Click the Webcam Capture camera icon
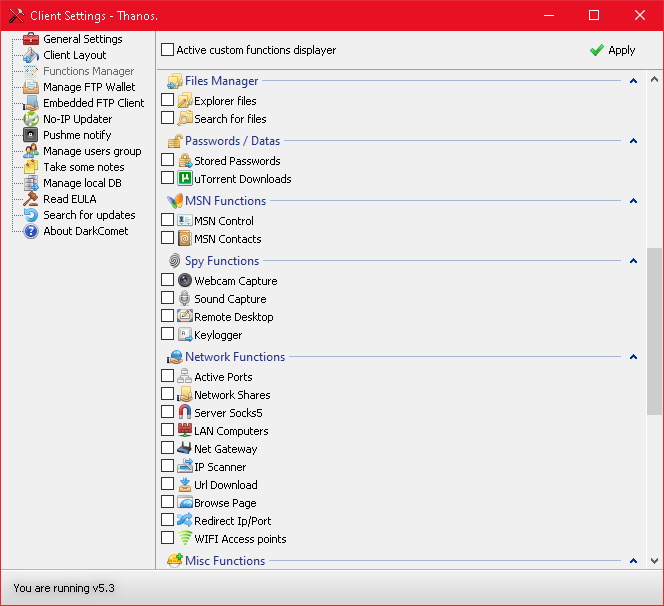Viewport: 664px width, 606px height. (185, 281)
